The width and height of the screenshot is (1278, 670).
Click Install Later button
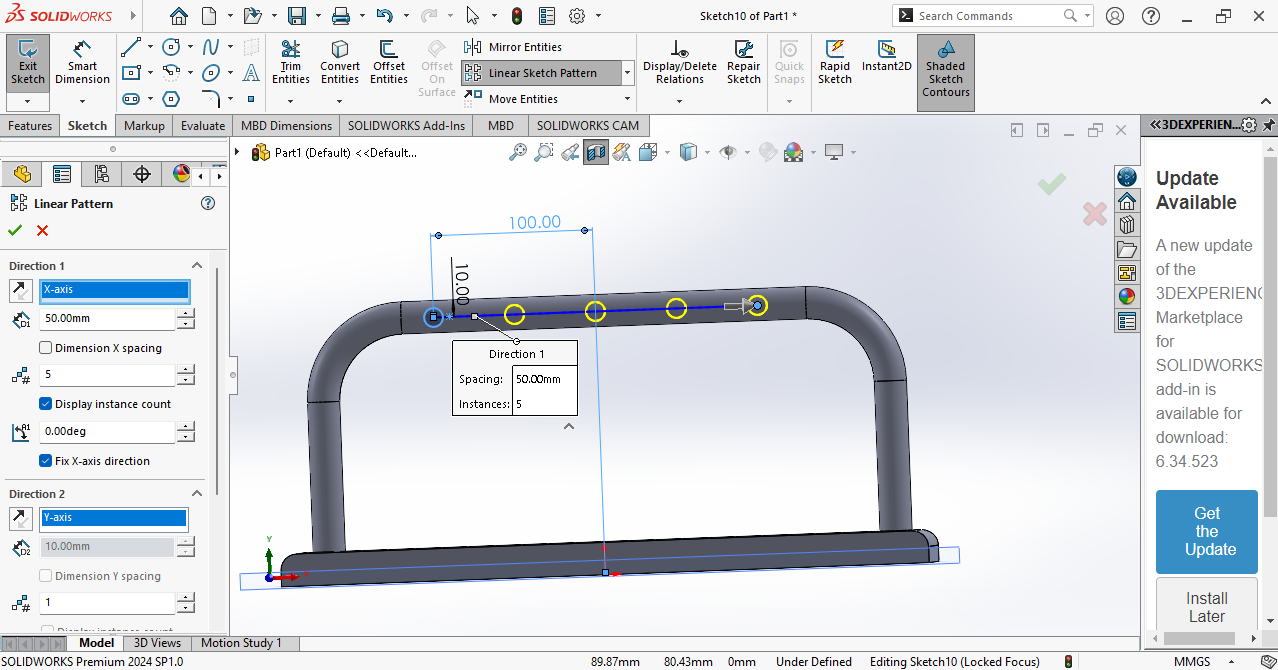click(1207, 607)
